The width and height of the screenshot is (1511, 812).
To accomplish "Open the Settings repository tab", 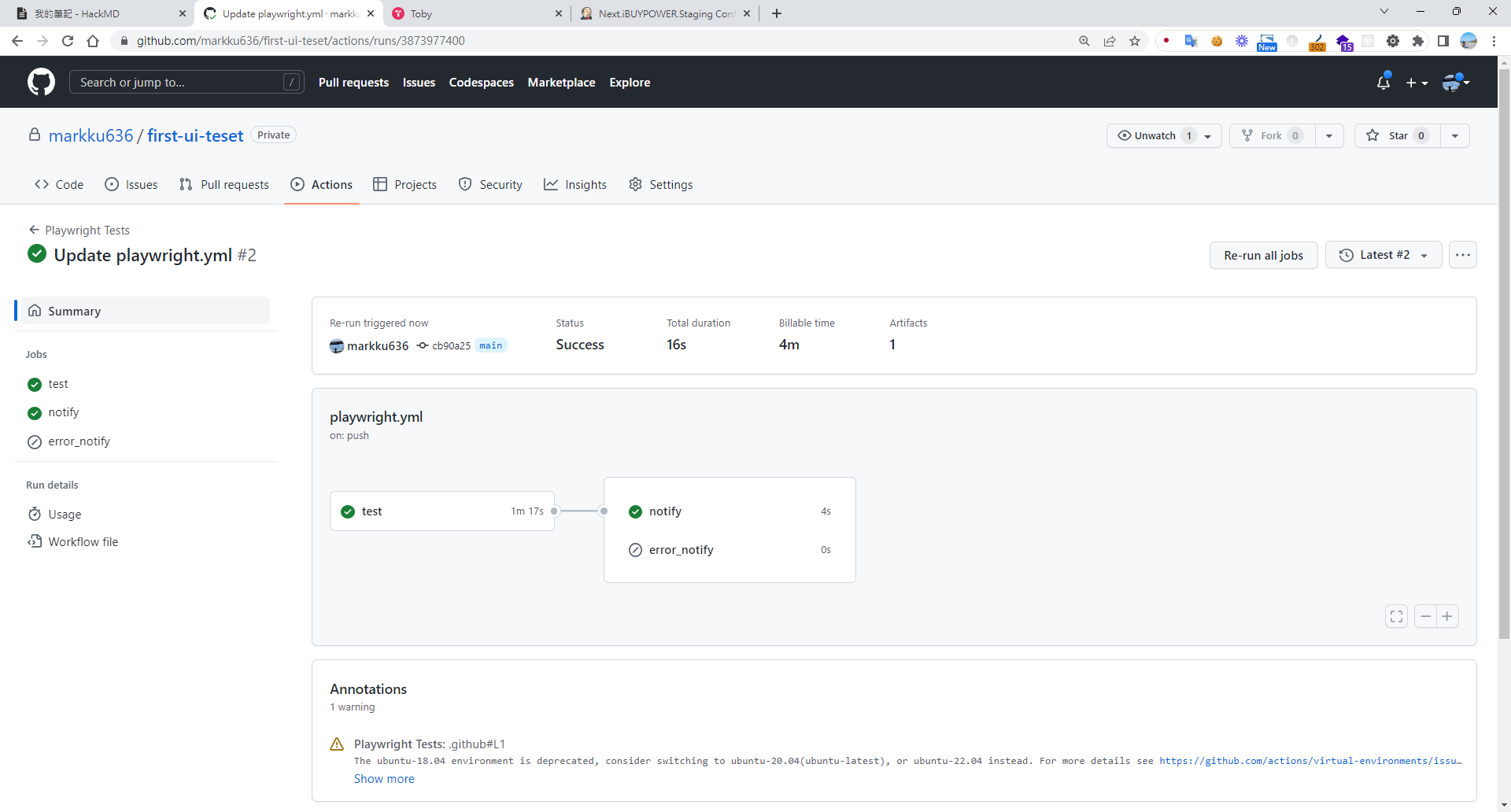I will pos(661,184).
